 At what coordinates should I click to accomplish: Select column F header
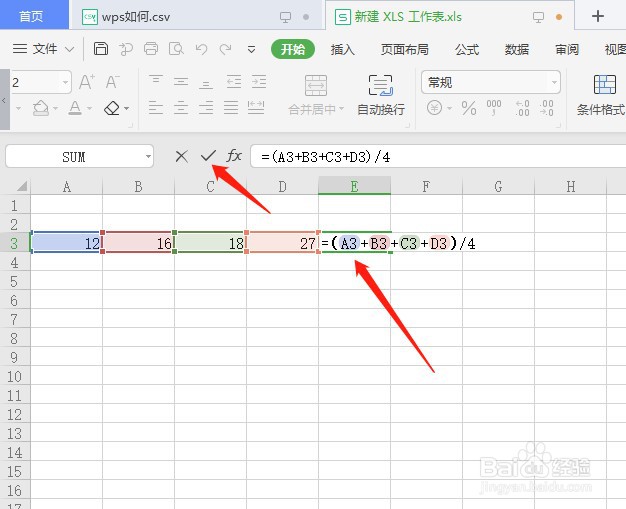[426, 186]
